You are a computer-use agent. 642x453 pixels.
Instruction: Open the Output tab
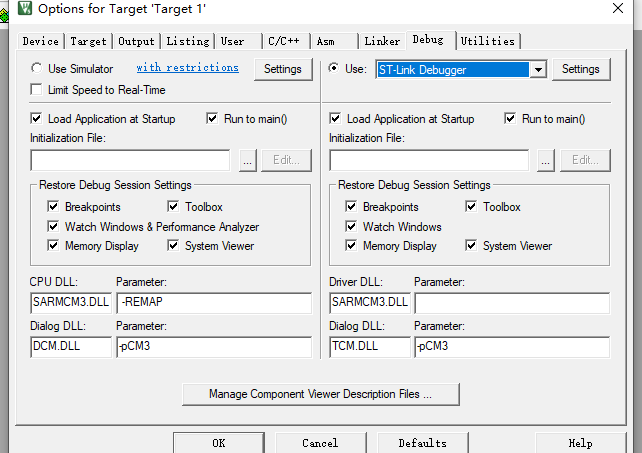click(136, 41)
